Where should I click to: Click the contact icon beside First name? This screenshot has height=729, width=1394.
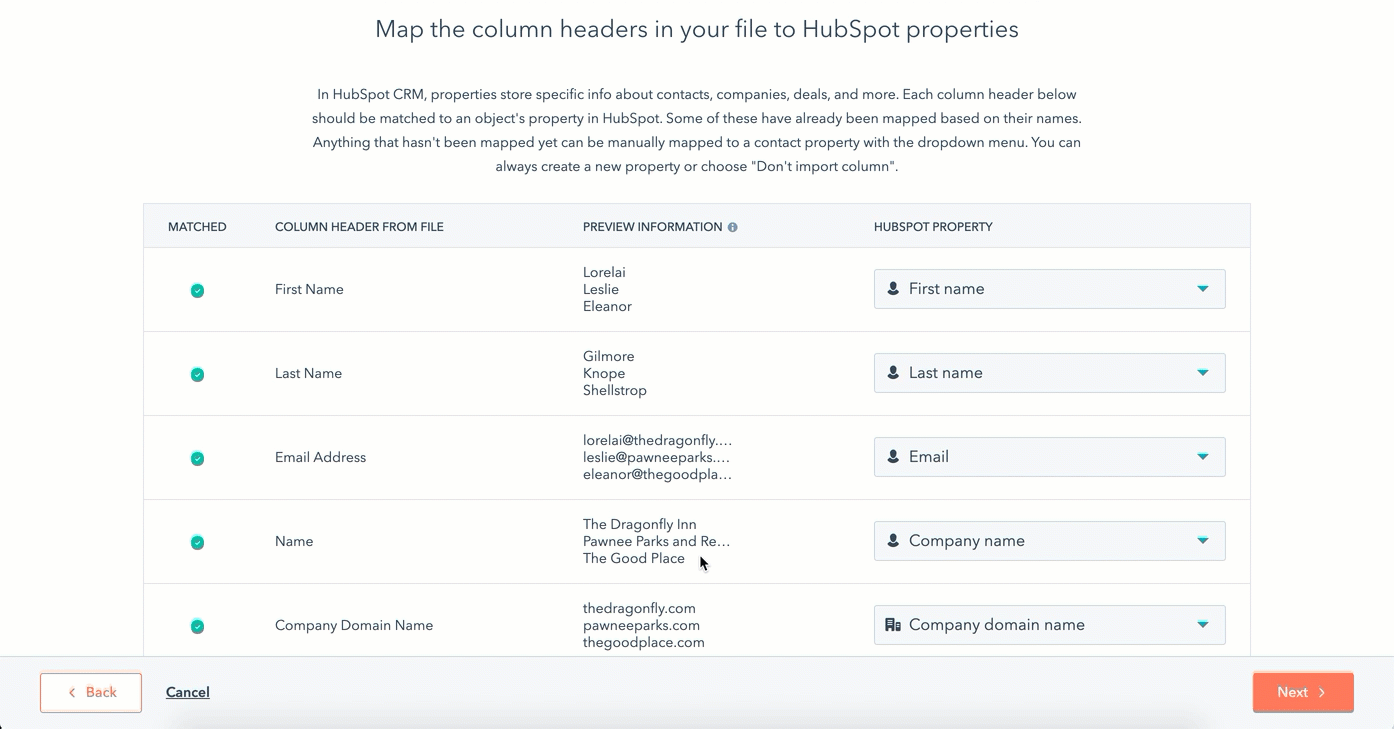pyautogui.click(x=893, y=289)
